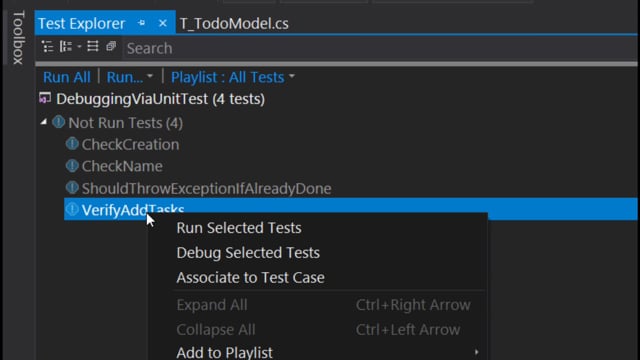Click the hierarchy view icon in toolbar
640x360 pixels.
click(47, 47)
